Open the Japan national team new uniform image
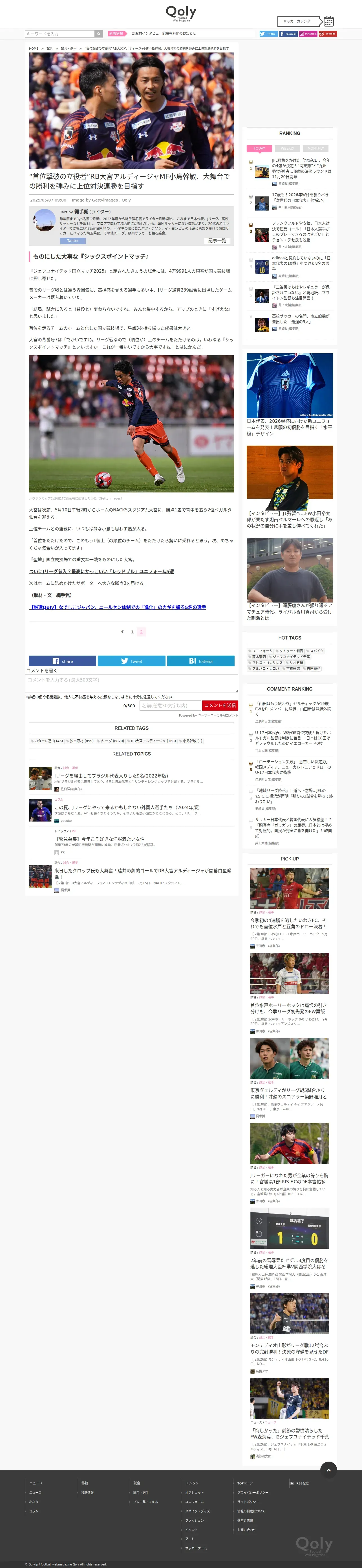362x1568 pixels. click(290, 385)
